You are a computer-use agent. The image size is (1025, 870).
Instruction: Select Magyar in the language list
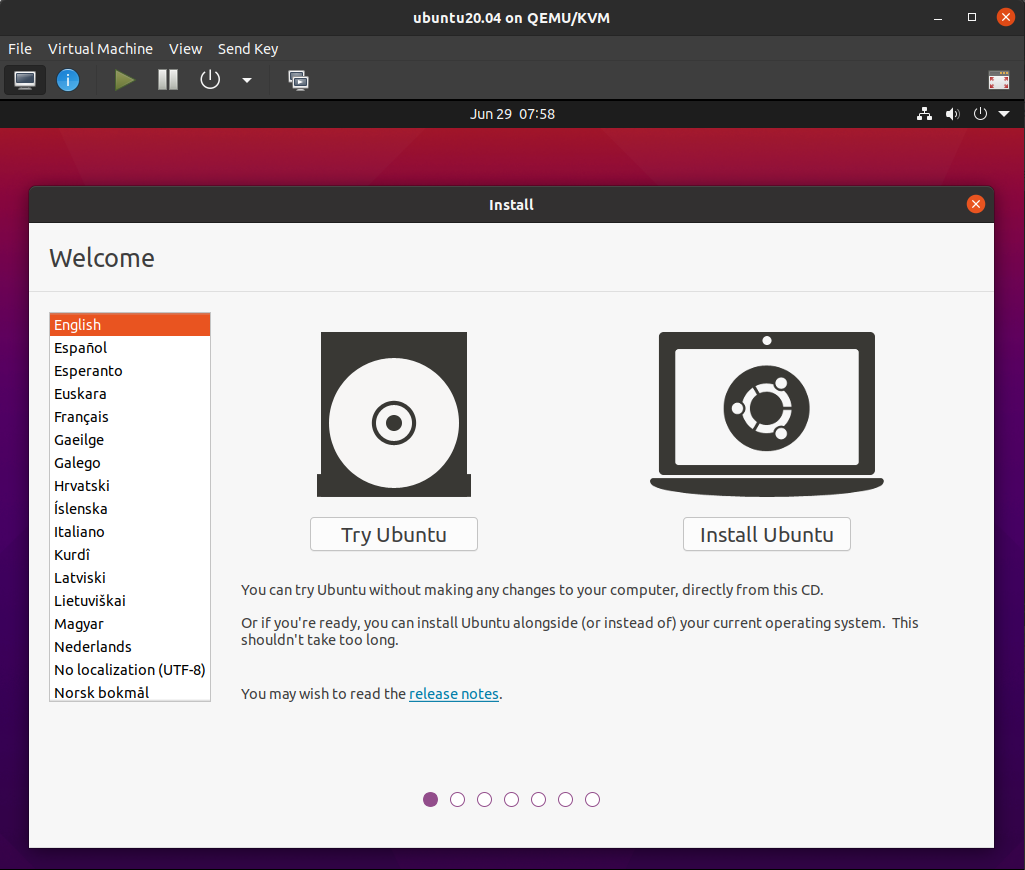coord(129,624)
